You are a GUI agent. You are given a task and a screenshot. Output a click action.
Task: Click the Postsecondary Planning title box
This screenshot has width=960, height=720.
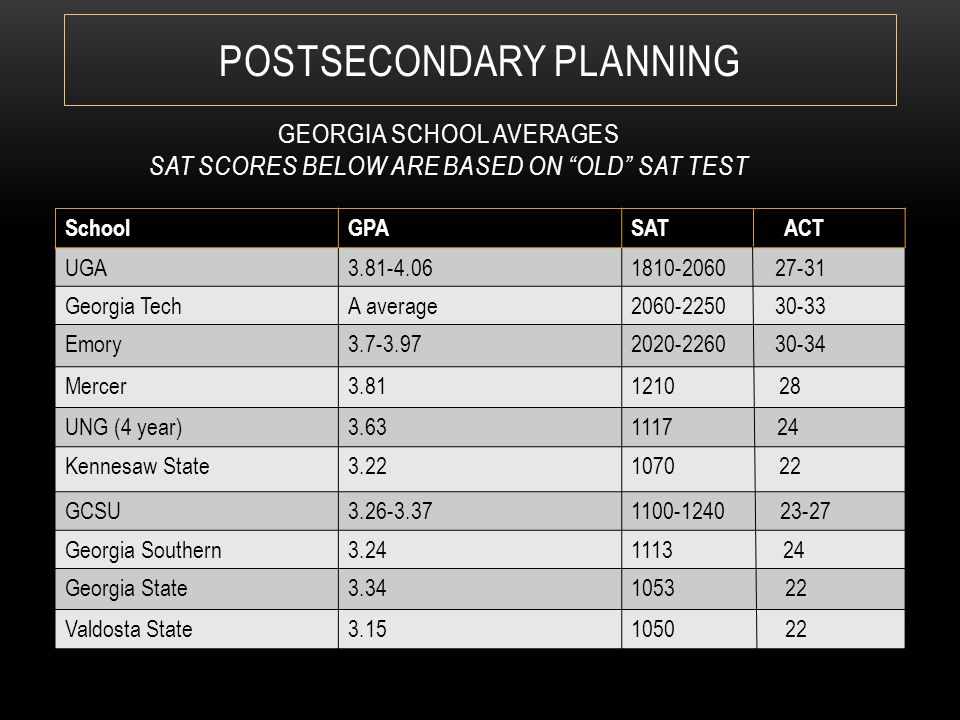tap(480, 60)
